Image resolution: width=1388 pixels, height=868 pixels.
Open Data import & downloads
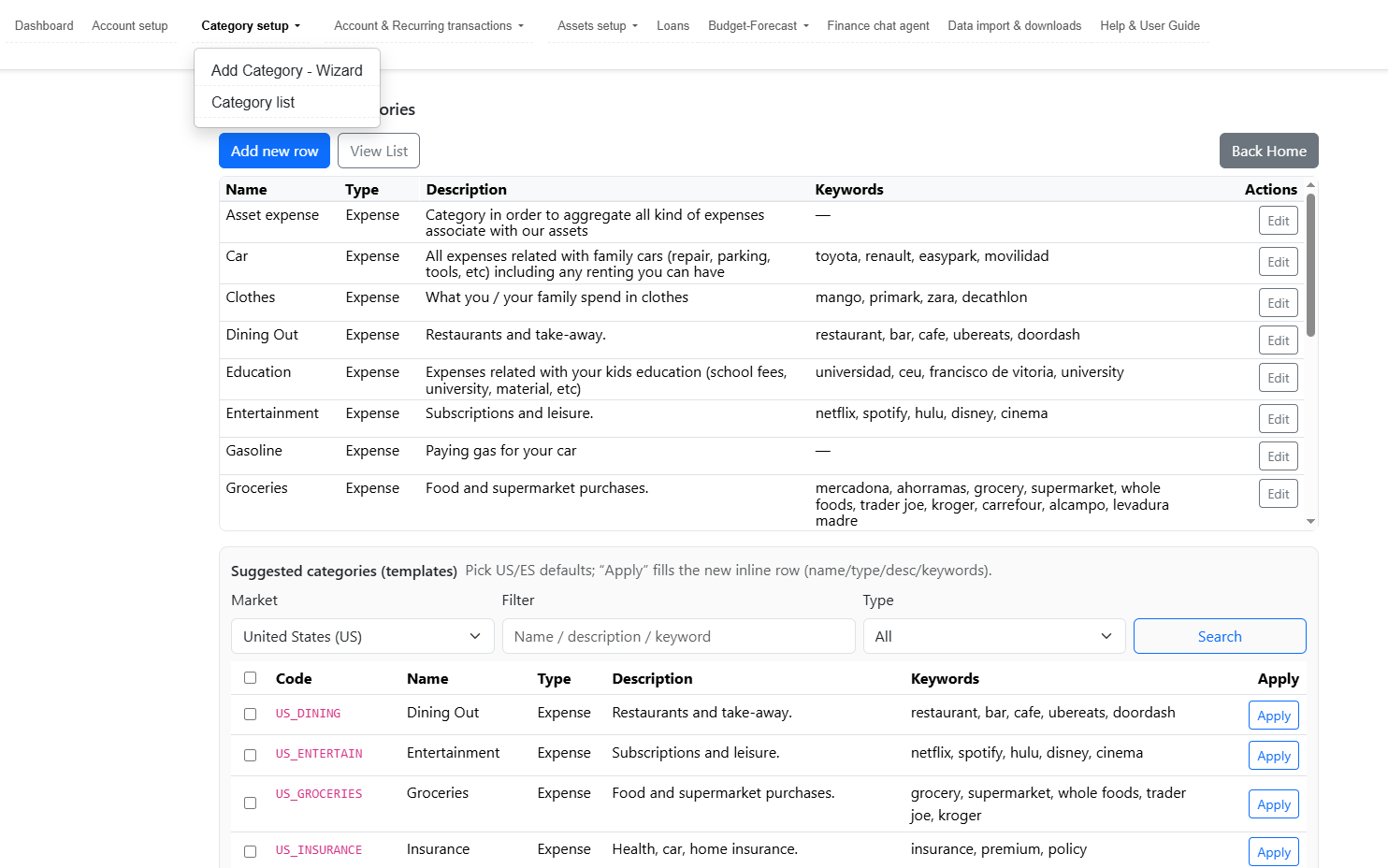[x=1015, y=25]
